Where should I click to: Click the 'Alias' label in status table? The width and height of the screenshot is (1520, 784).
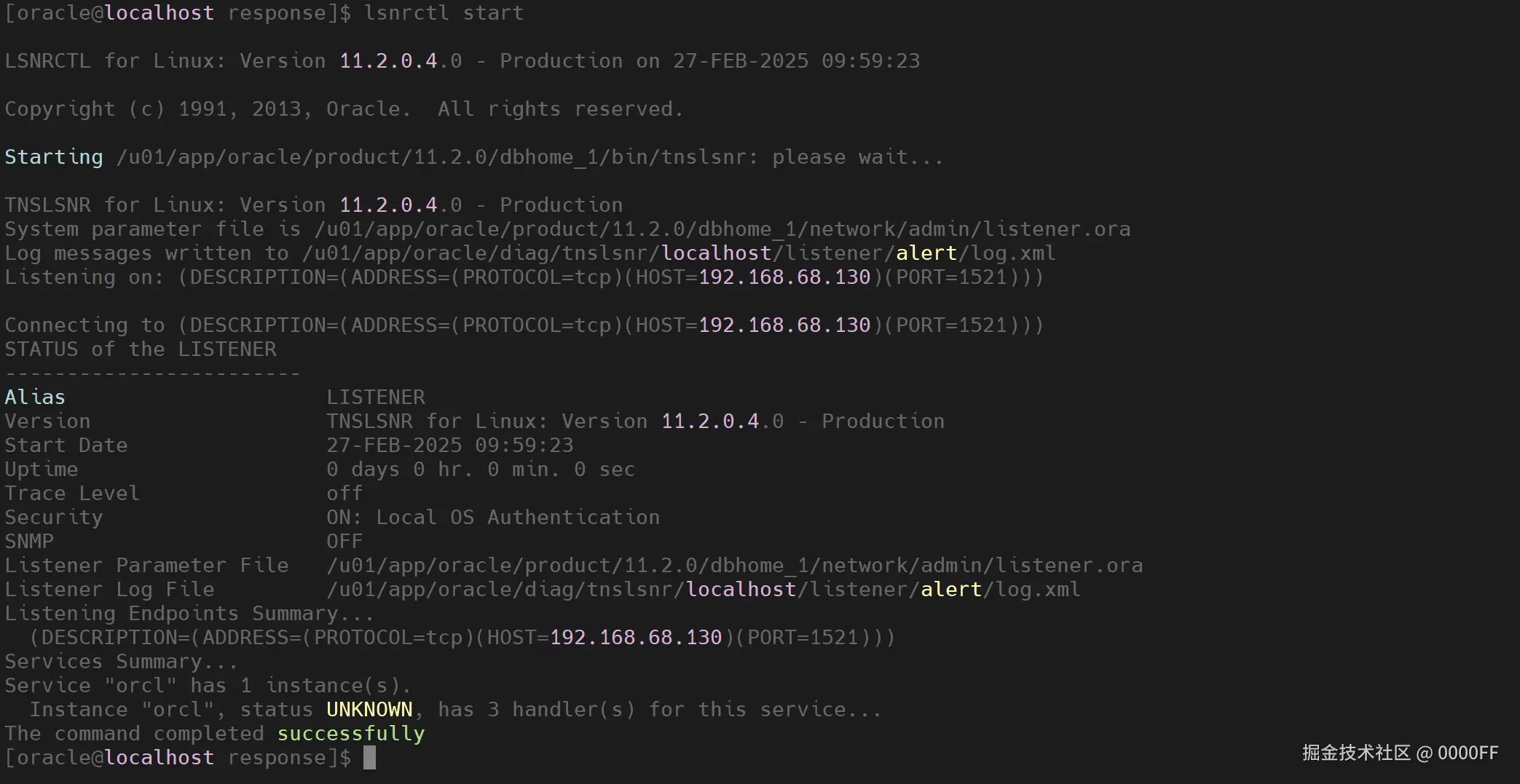(35, 397)
